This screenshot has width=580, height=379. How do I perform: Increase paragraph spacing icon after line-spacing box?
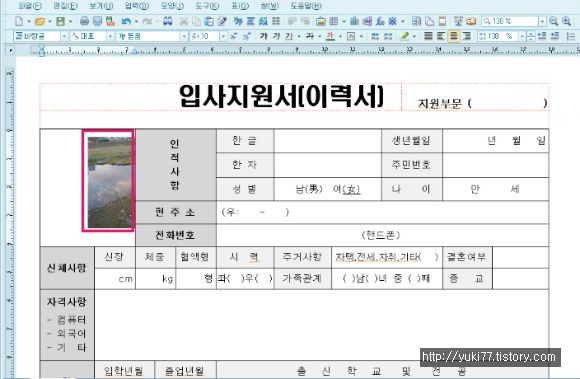tap(542, 36)
